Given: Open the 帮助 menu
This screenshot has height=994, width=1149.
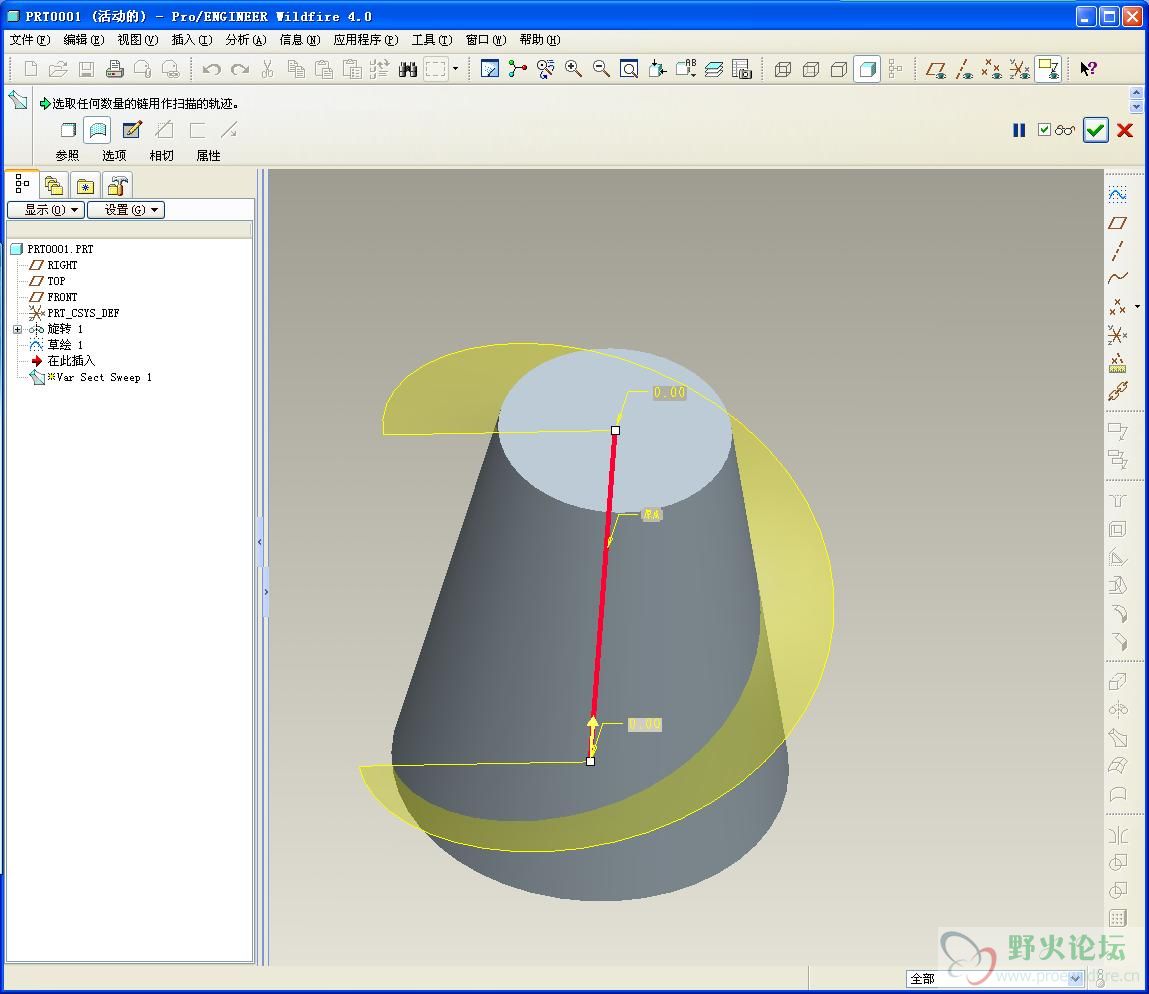Looking at the screenshot, I should 539,40.
